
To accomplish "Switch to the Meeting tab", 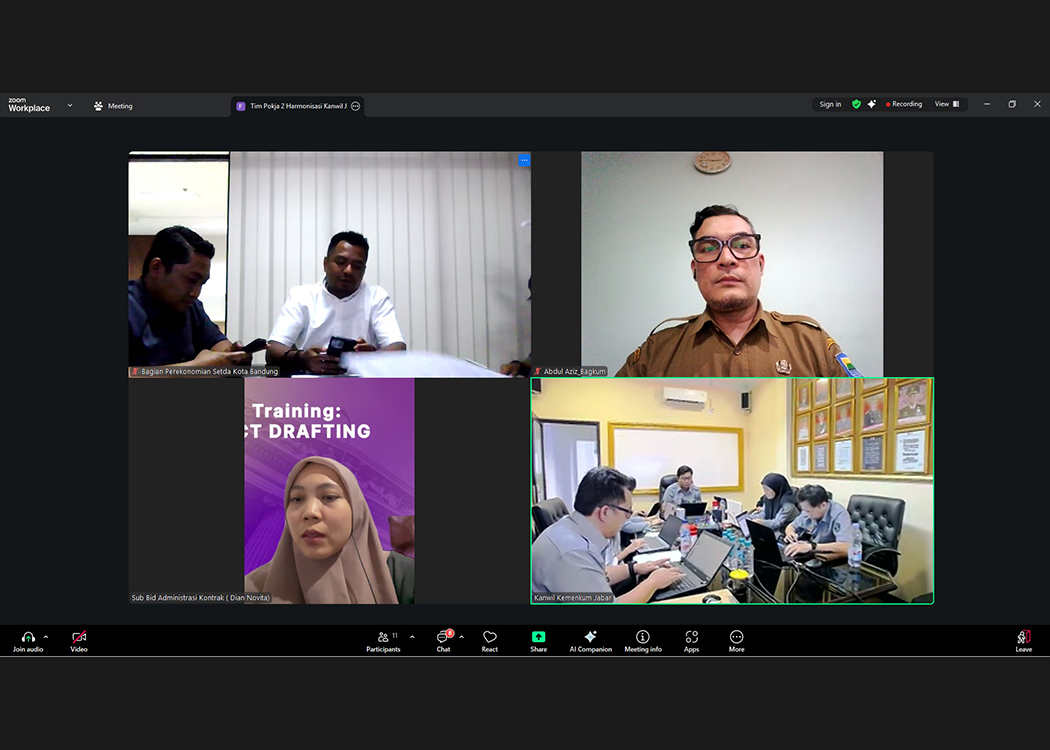I will tap(113, 106).
